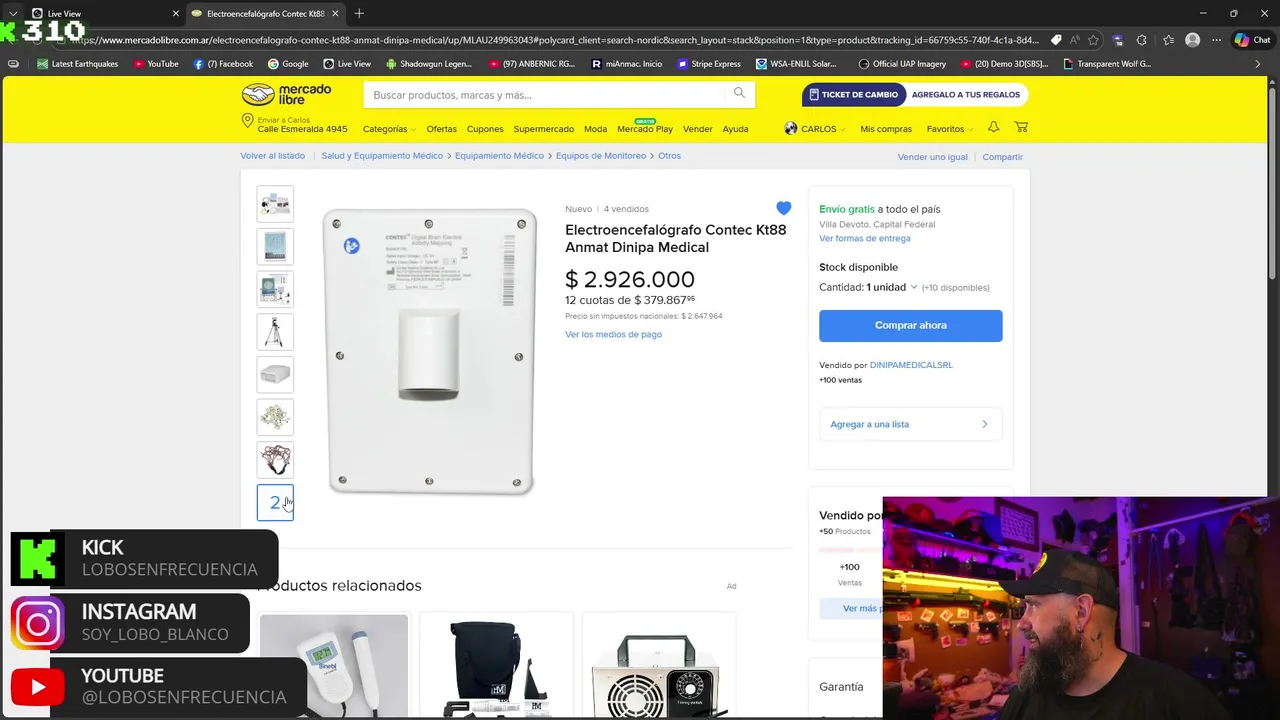Viewport: 1280px width, 720px height.
Task: Open the YouTube bookmark
Action: 155,64
